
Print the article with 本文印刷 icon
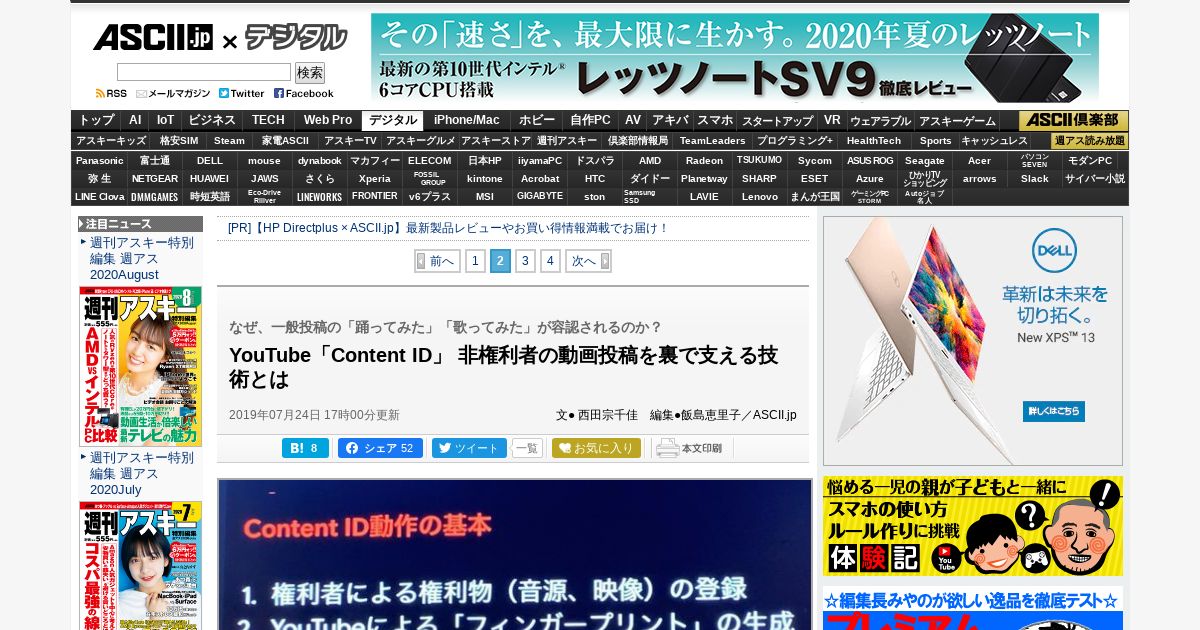(x=690, y=448)
